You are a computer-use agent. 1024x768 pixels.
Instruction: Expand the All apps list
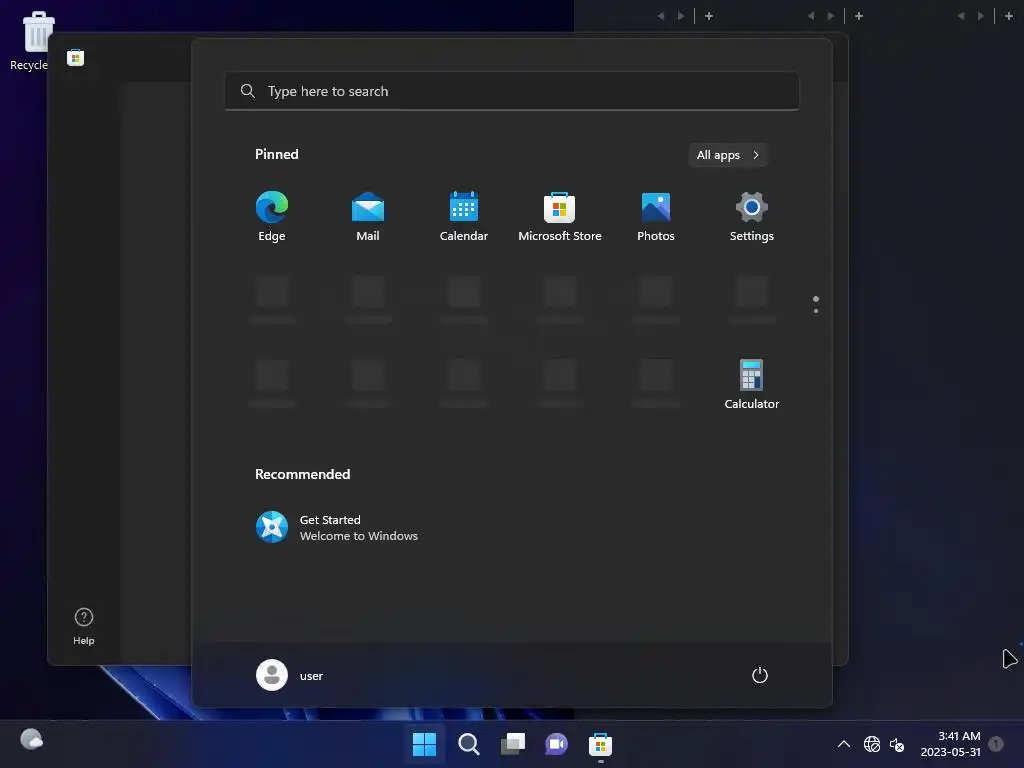(728, 155)
